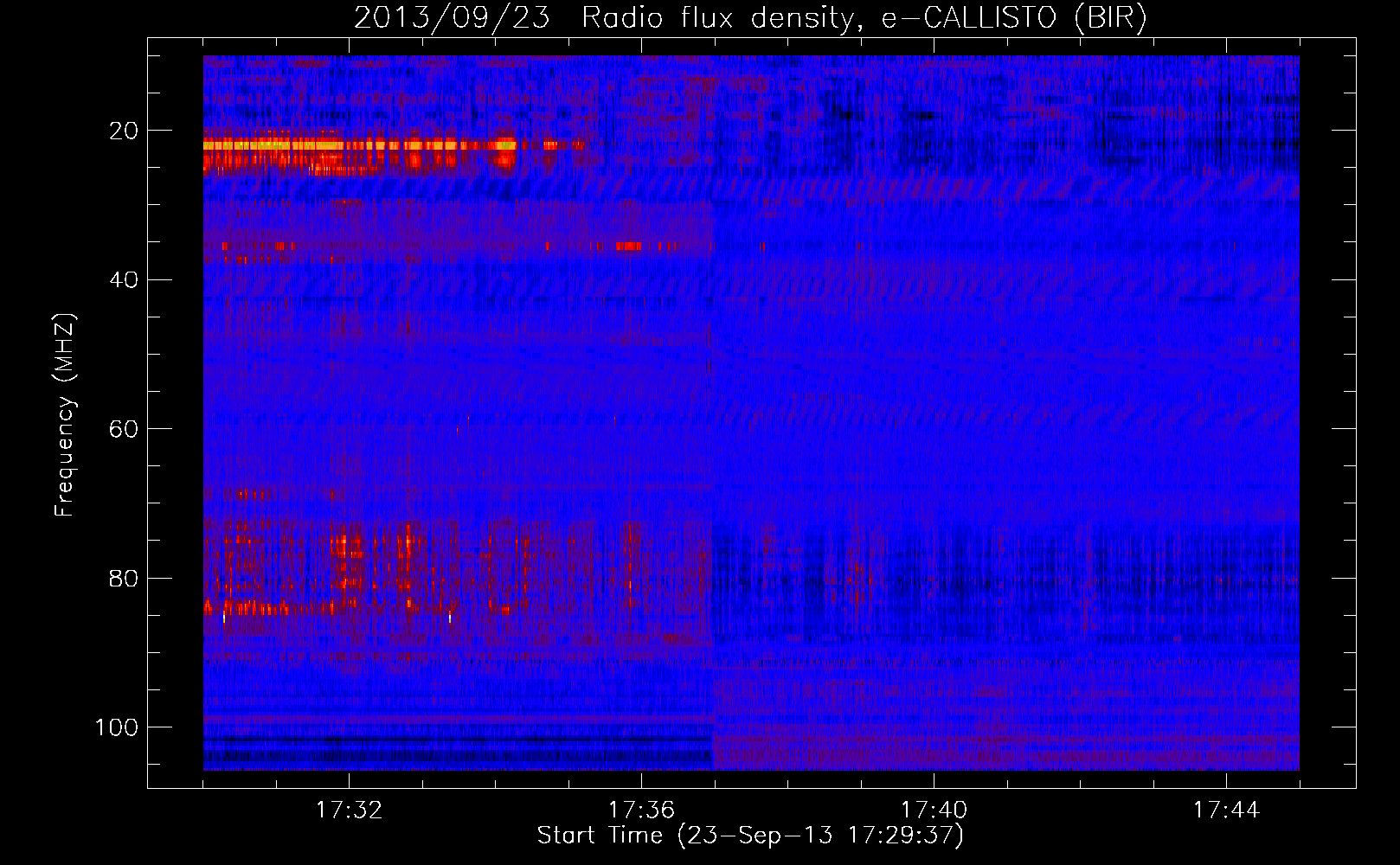Click the '20' frequency tick label
Viewport: 1400px width, 865px height.
tap(125, 131)
